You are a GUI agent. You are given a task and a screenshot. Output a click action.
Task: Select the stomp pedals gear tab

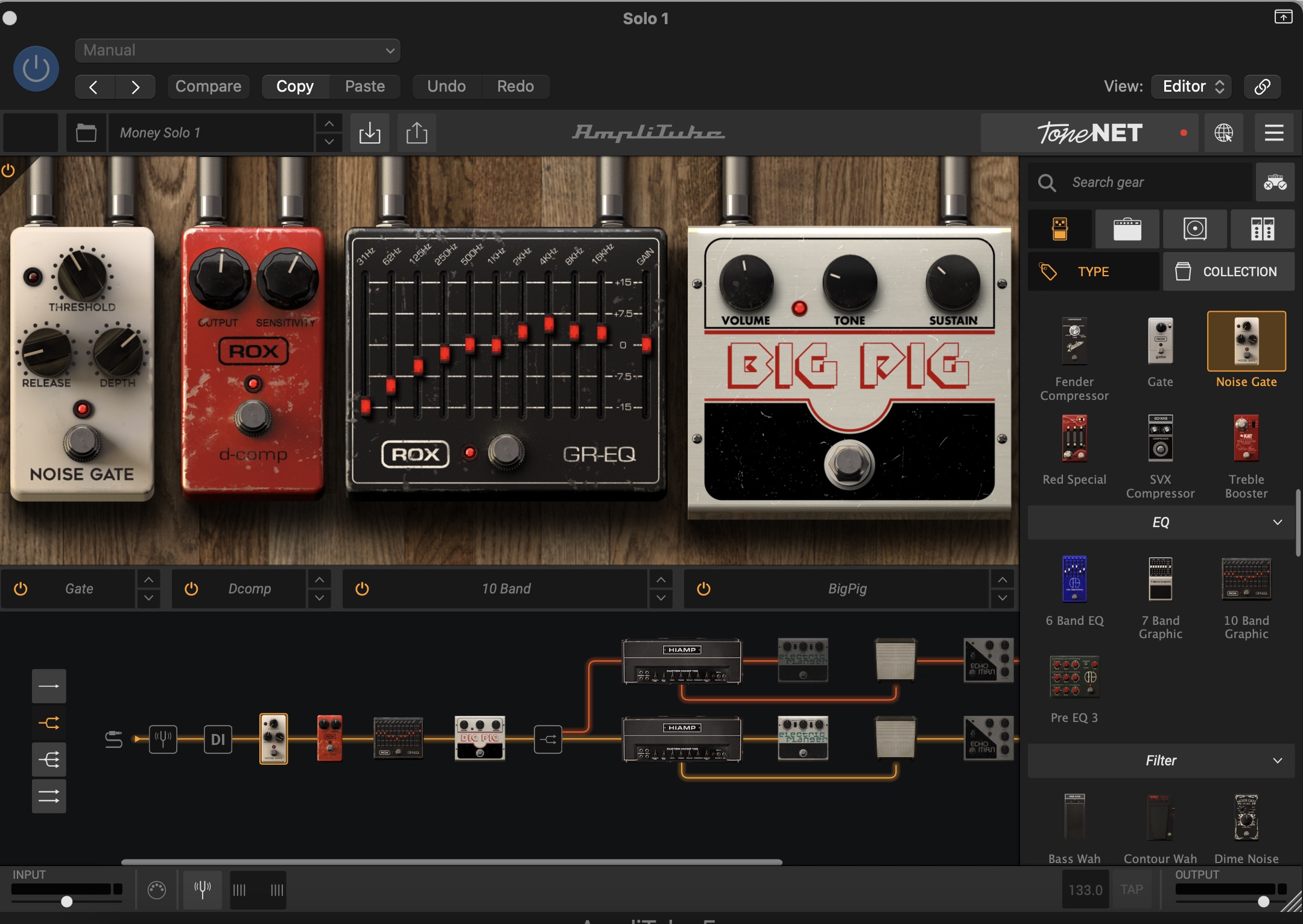1060,229
